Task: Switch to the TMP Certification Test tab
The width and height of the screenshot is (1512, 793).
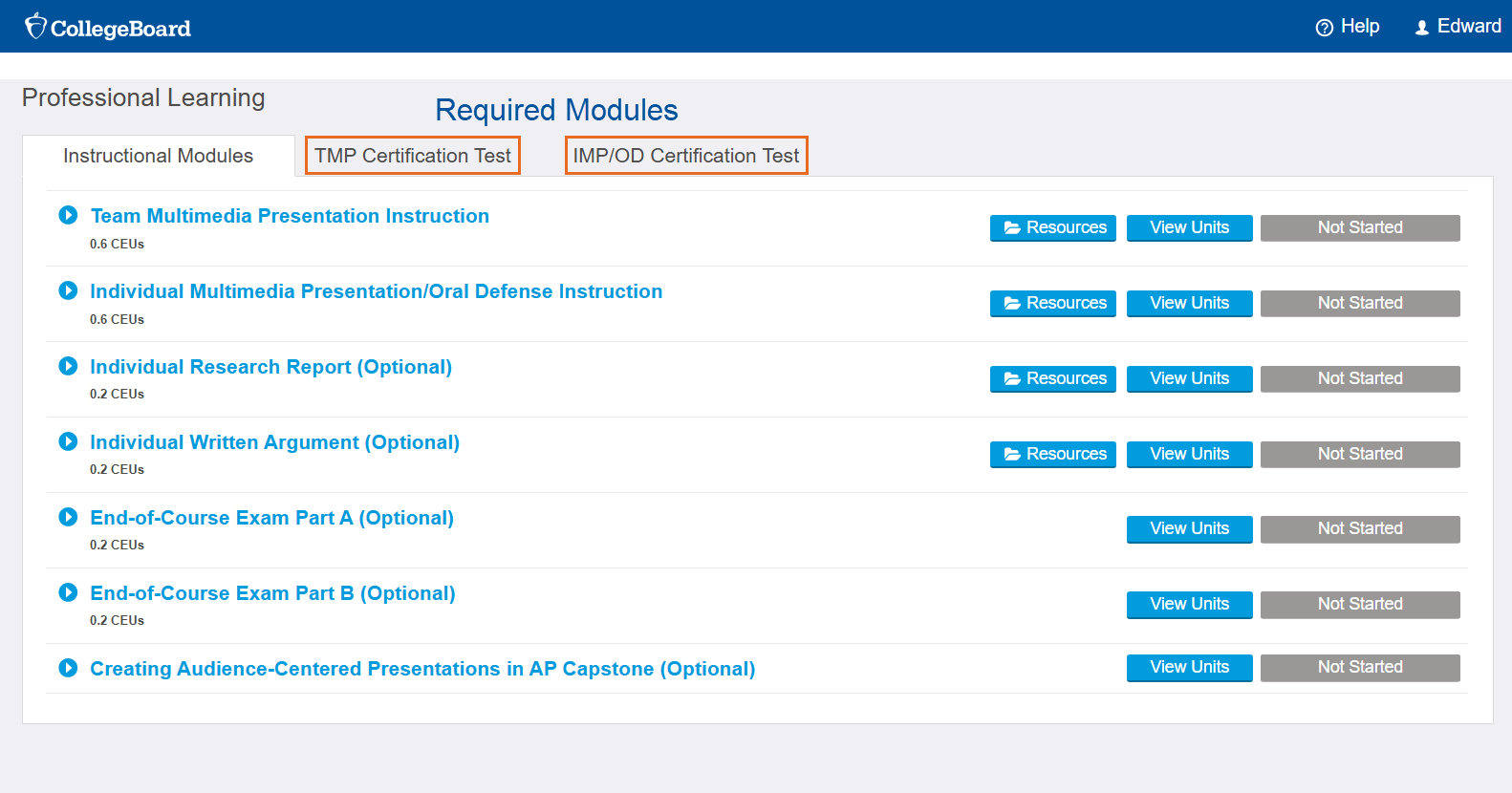Action: [x=413, y=156]
